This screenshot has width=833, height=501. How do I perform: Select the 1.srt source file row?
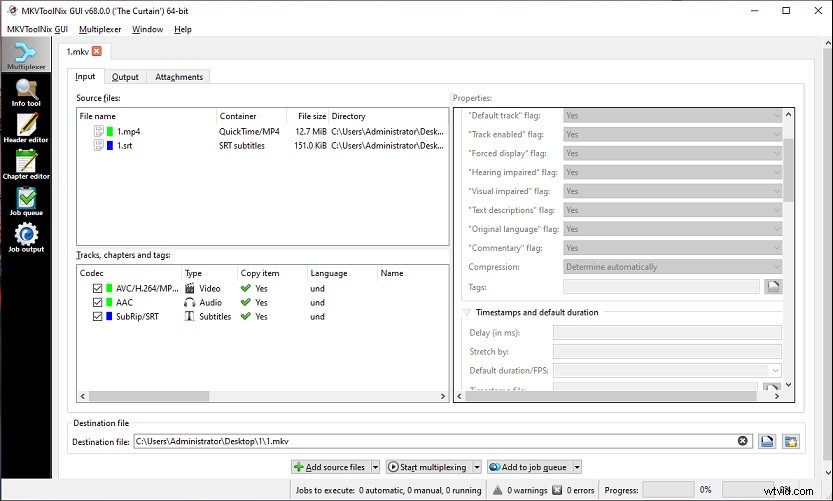click(x=262, y=145)
